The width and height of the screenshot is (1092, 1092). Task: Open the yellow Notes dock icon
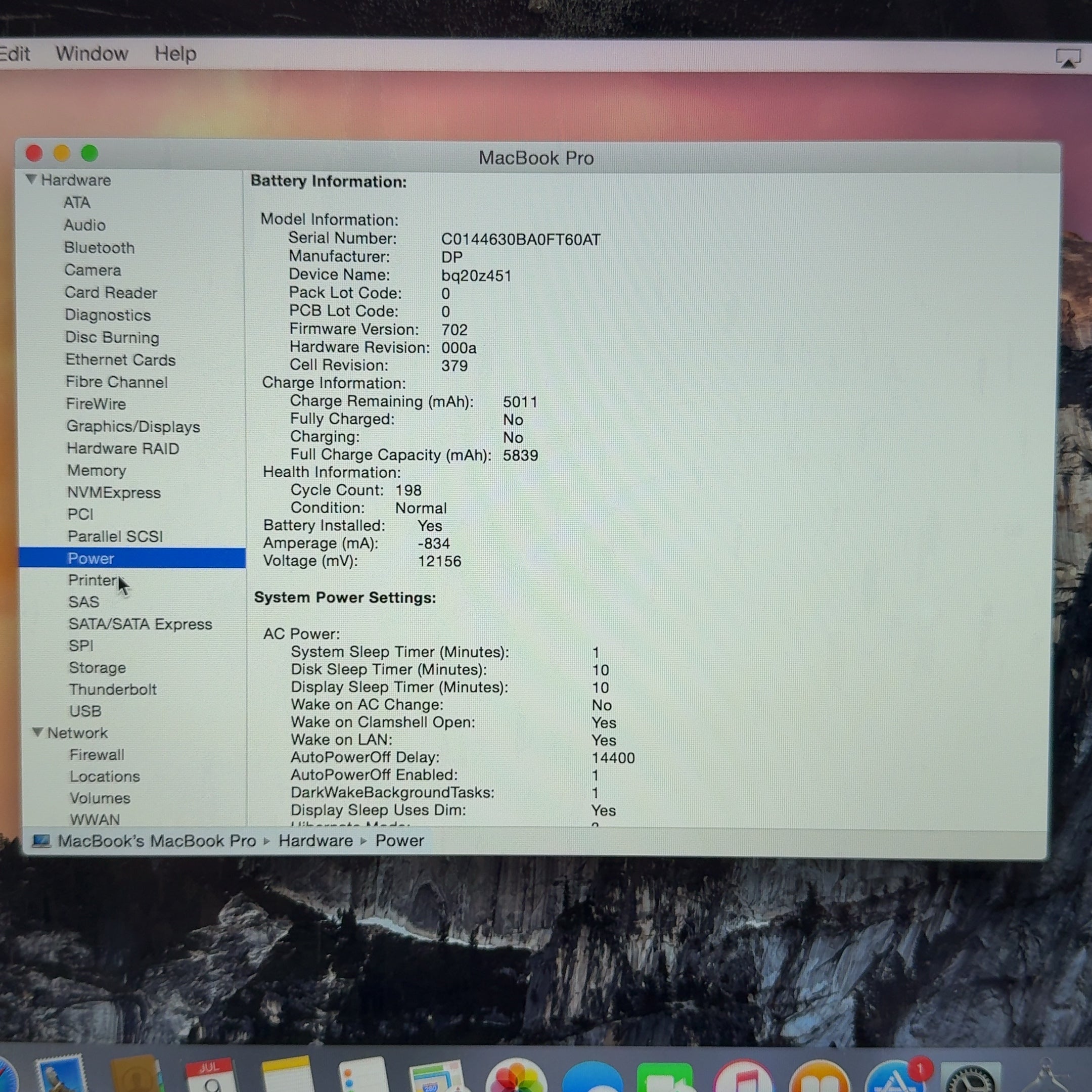(287, 1074)
